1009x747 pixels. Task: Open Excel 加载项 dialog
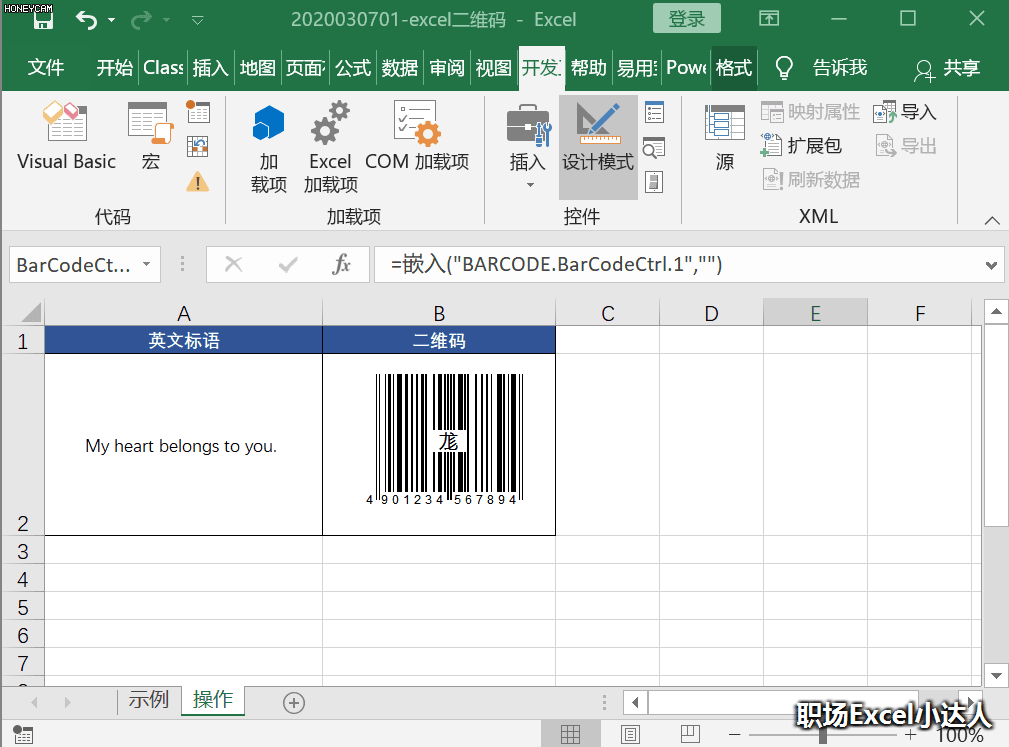pyautogui.click(x=330, y=148)
